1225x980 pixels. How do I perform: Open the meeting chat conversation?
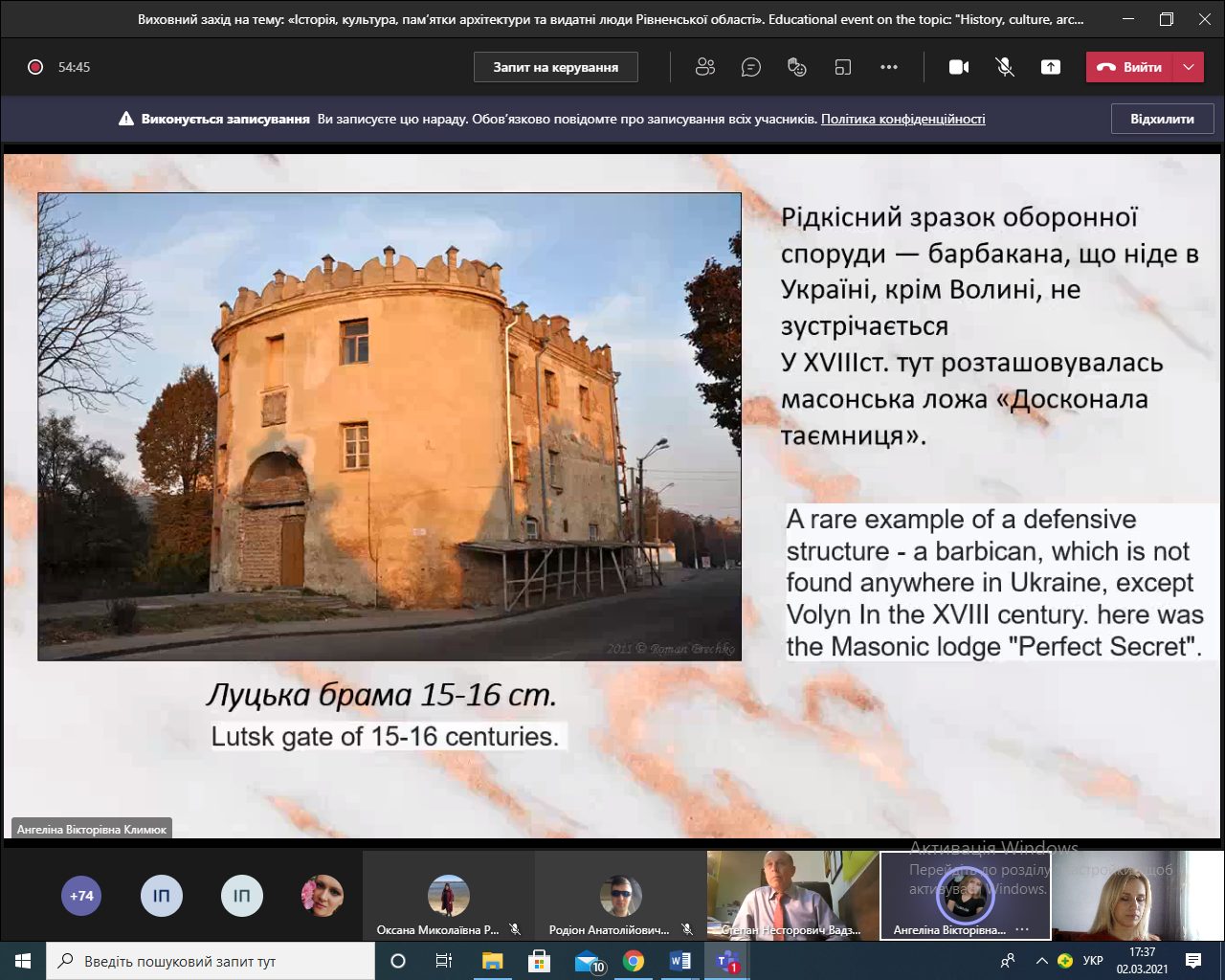(751, 67)
